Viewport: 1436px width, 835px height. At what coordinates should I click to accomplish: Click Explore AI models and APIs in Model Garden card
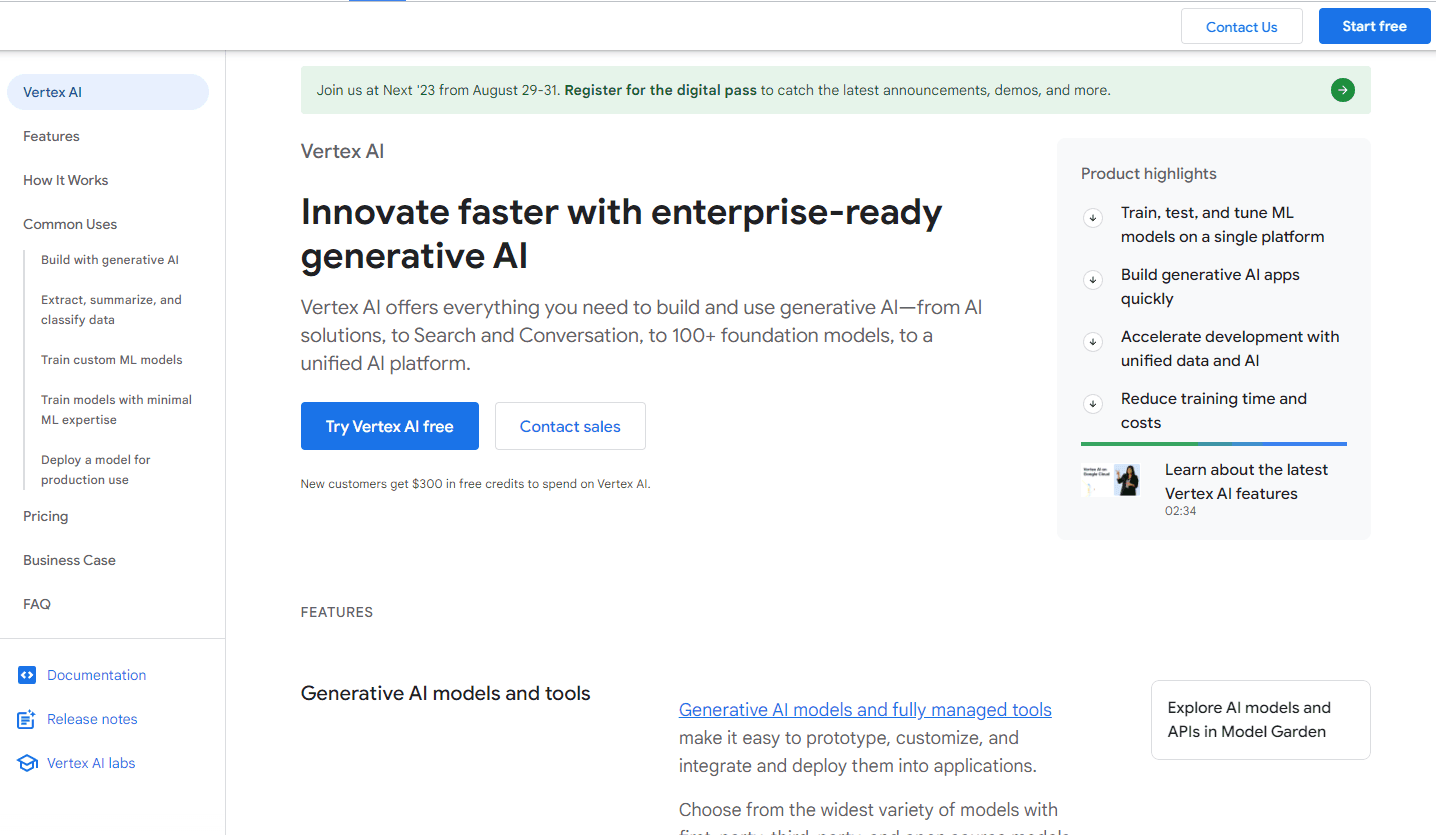[x=1261, y=720]
